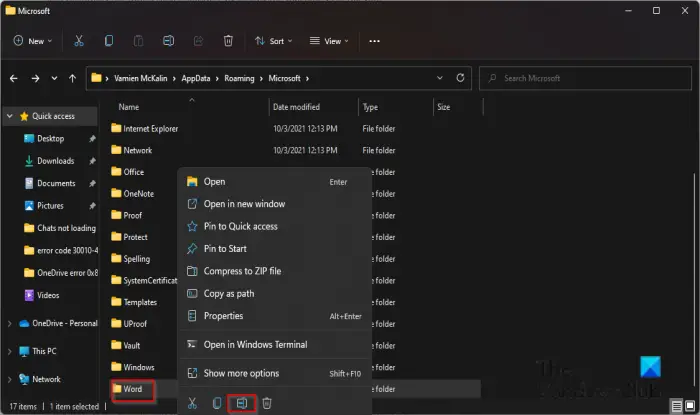Click the Copy icon in the top toolbar
The height and width of the screenshot is (415, 700).
(108, 41)
